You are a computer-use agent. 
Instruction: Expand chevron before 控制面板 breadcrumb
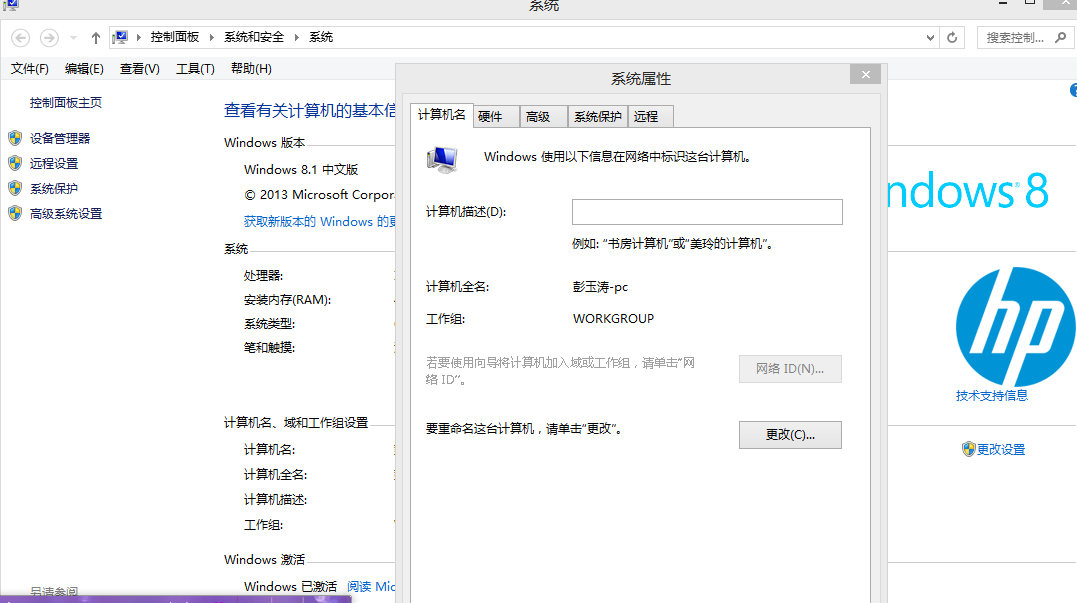[139, 37]
